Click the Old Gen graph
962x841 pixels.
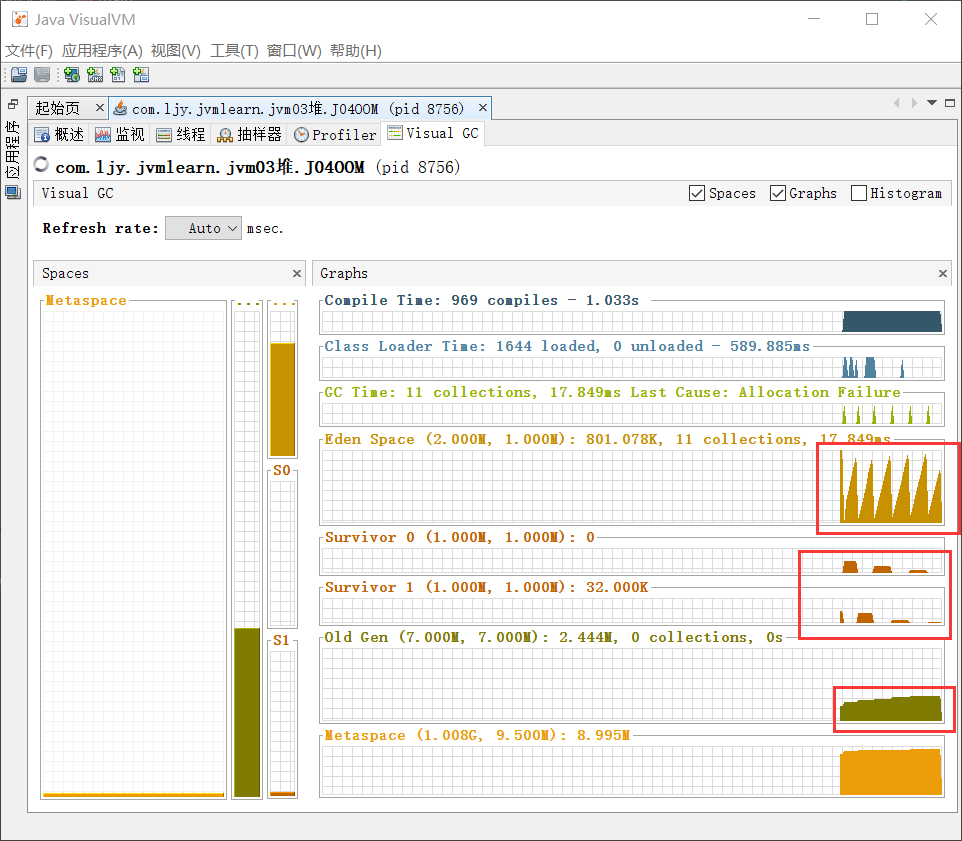tap(632, 685)
